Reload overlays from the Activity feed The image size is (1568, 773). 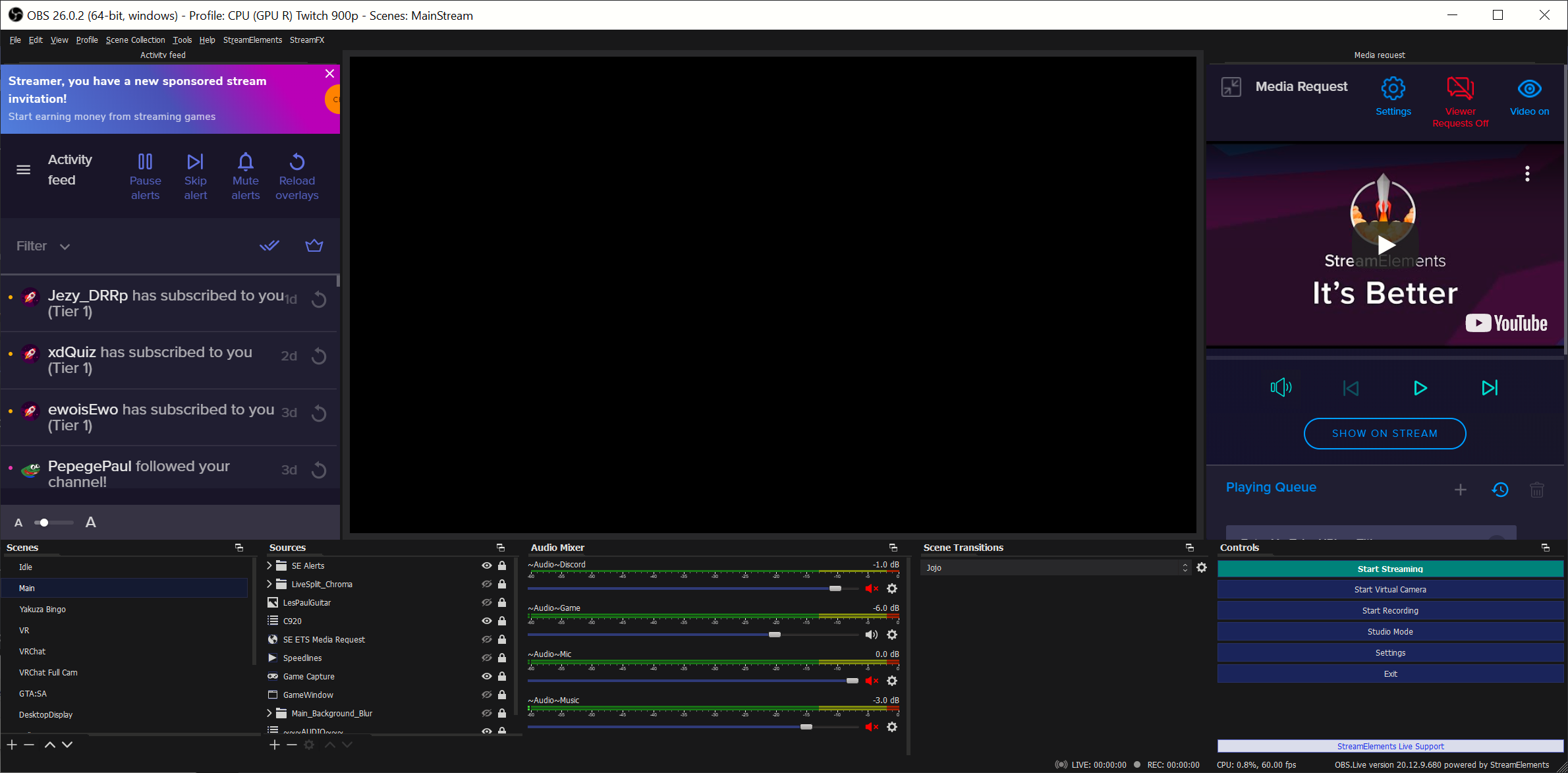[x=297, y=175]
